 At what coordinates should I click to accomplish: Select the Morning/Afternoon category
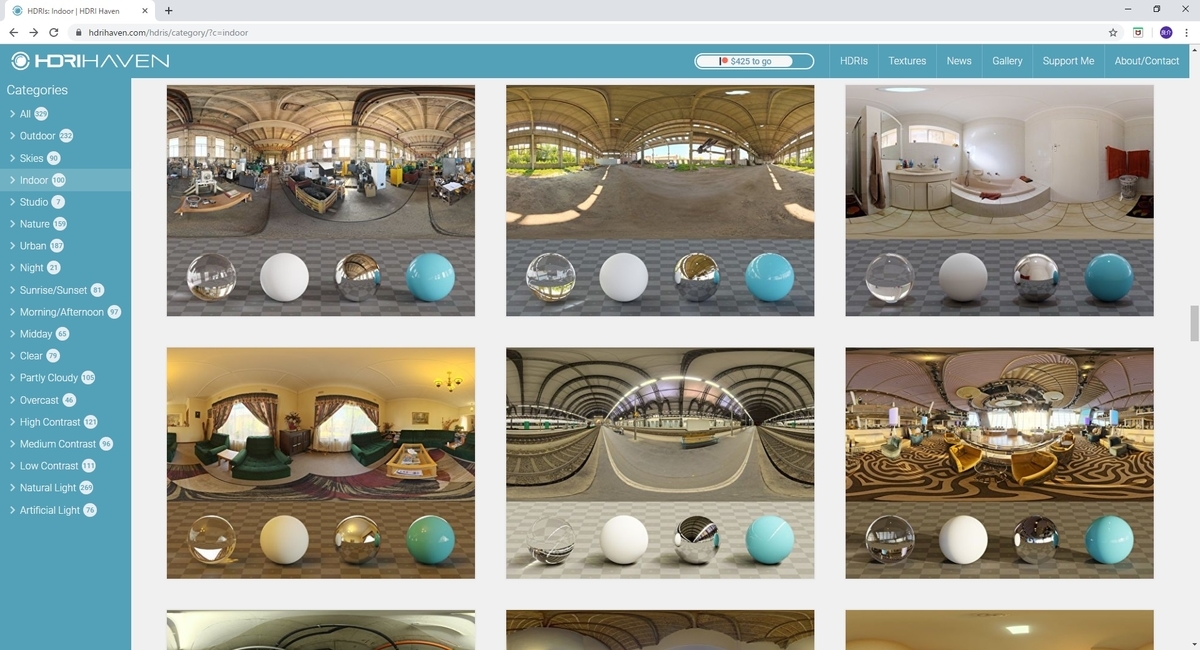click(x=65, y=312)
